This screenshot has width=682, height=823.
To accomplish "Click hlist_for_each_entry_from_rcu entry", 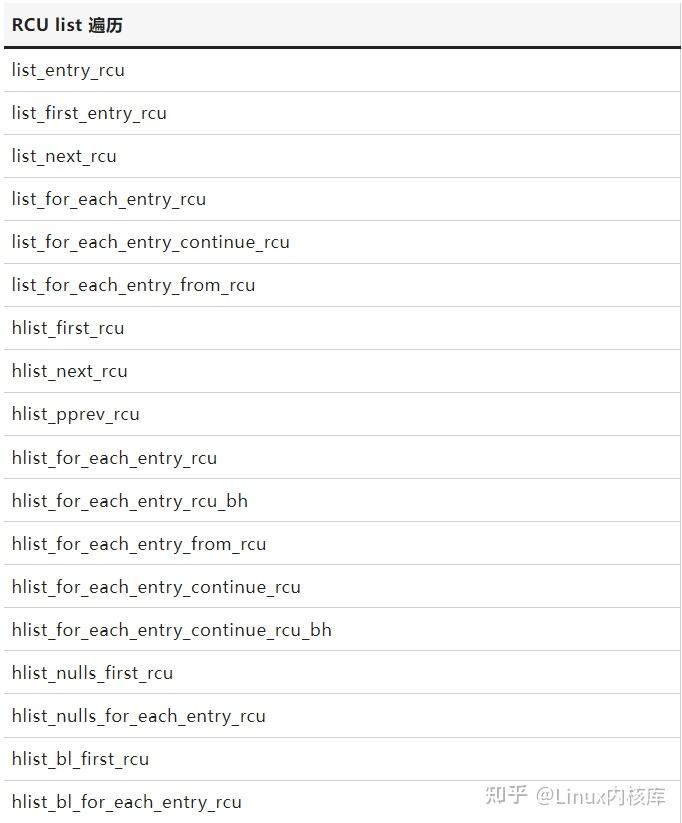I will [x=139, y=544].
